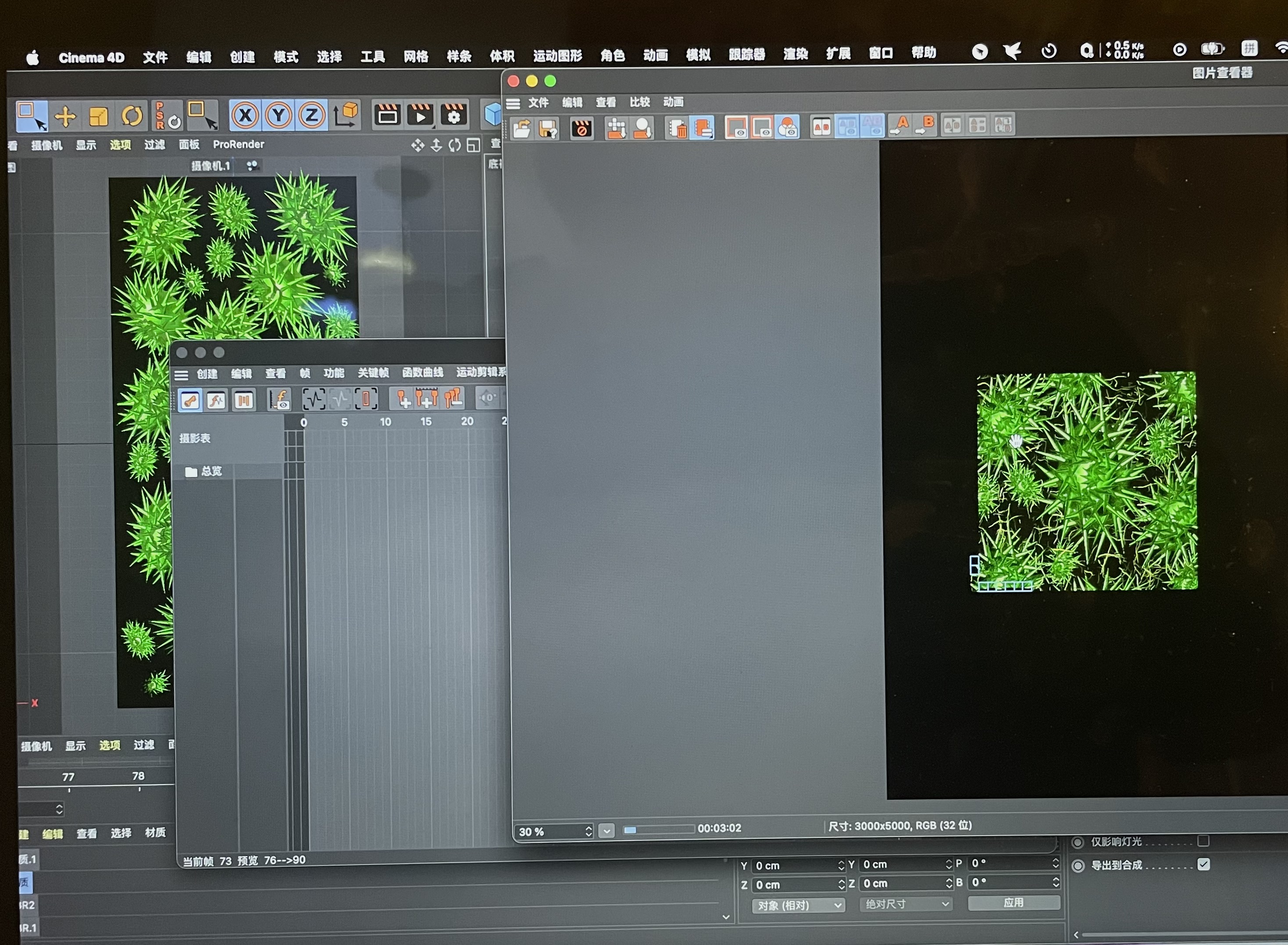Screen dimensions: 1288x945
Task: Open Edit Render Settings clapperboard icon
Action: pyautogui.click(x=453, y=115)
